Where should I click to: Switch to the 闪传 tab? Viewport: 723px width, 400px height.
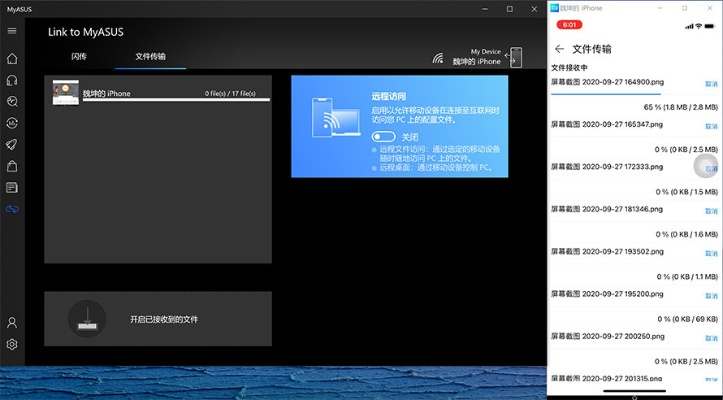pos(79,57)
